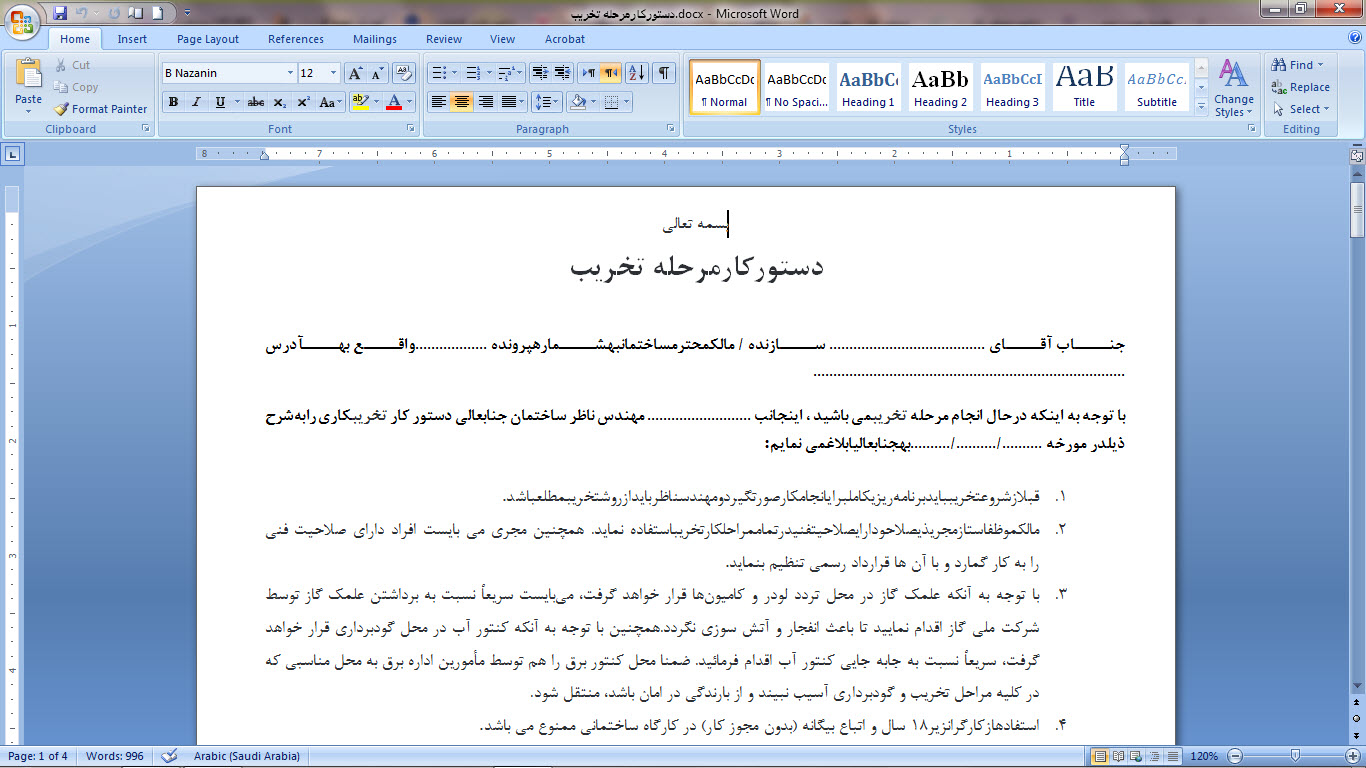Apply superscript formatting
Image resolution: width=1366 pixels, height=768 pixels.
(x=303, y=102)
